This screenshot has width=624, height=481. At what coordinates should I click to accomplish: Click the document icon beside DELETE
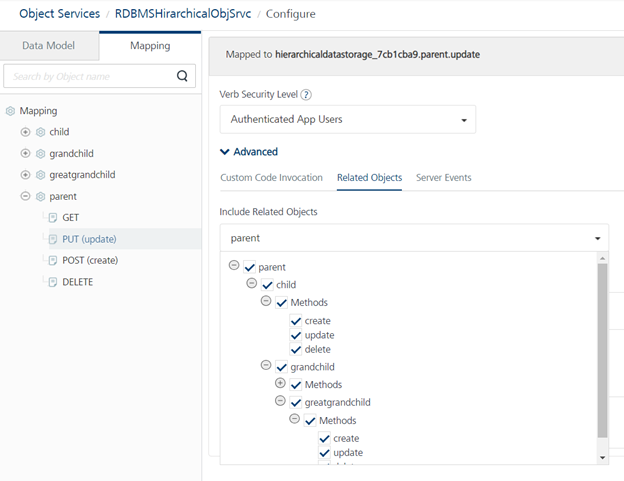pos(52,282)
